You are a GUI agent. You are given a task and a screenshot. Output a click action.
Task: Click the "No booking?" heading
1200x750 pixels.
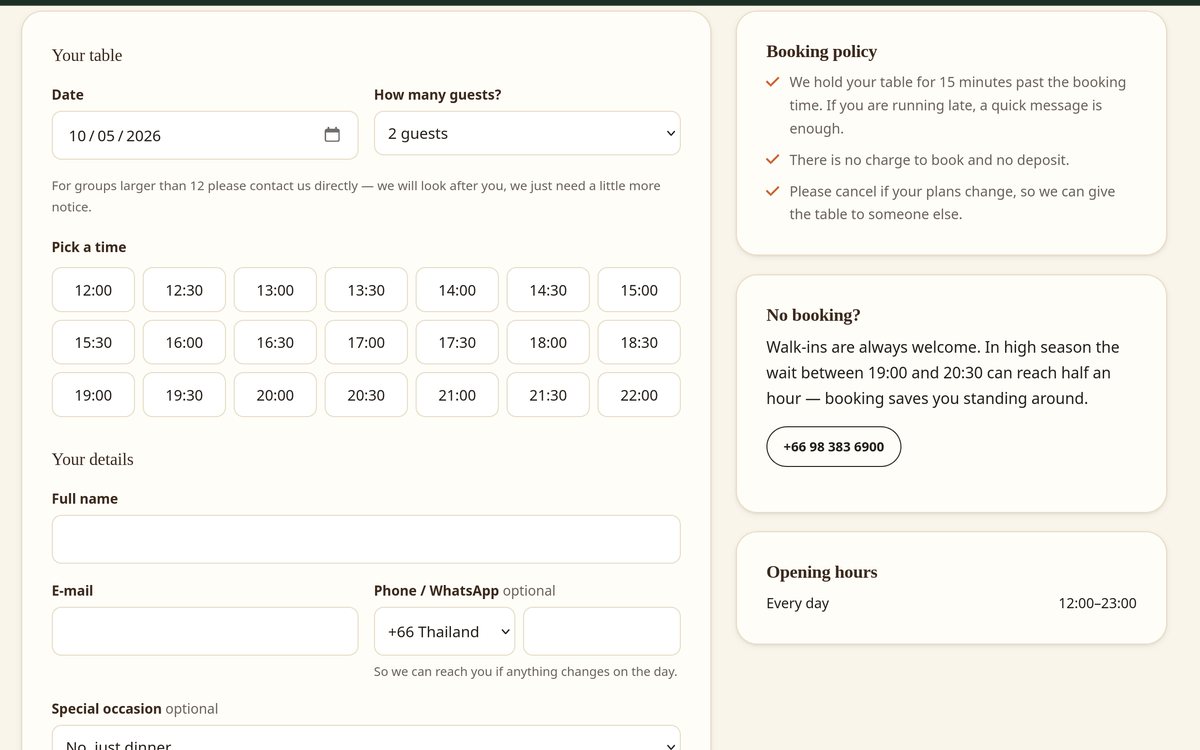click(814, 315)
